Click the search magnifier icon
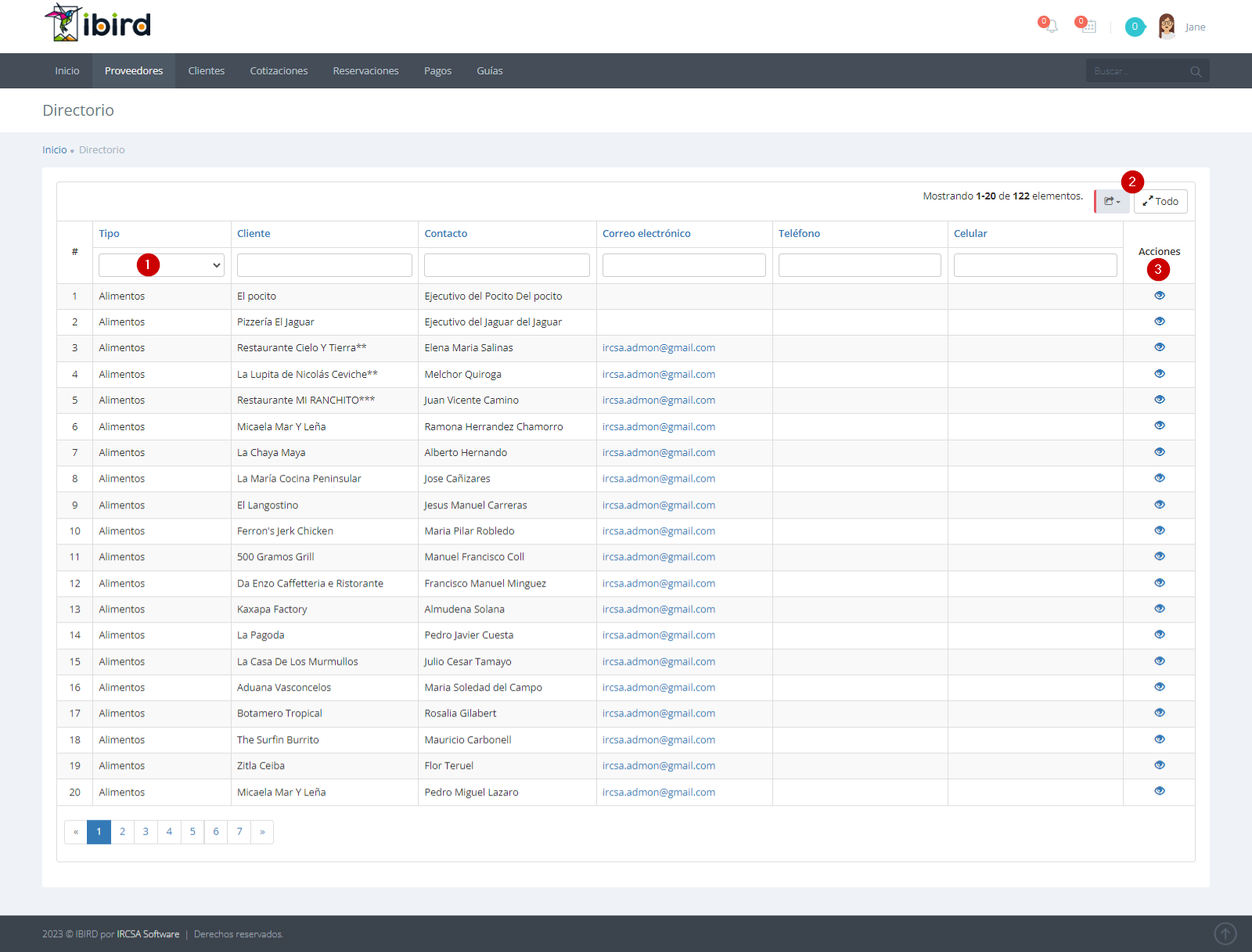The width and height of the screenshot is (1252, 952). (1196, 71)
